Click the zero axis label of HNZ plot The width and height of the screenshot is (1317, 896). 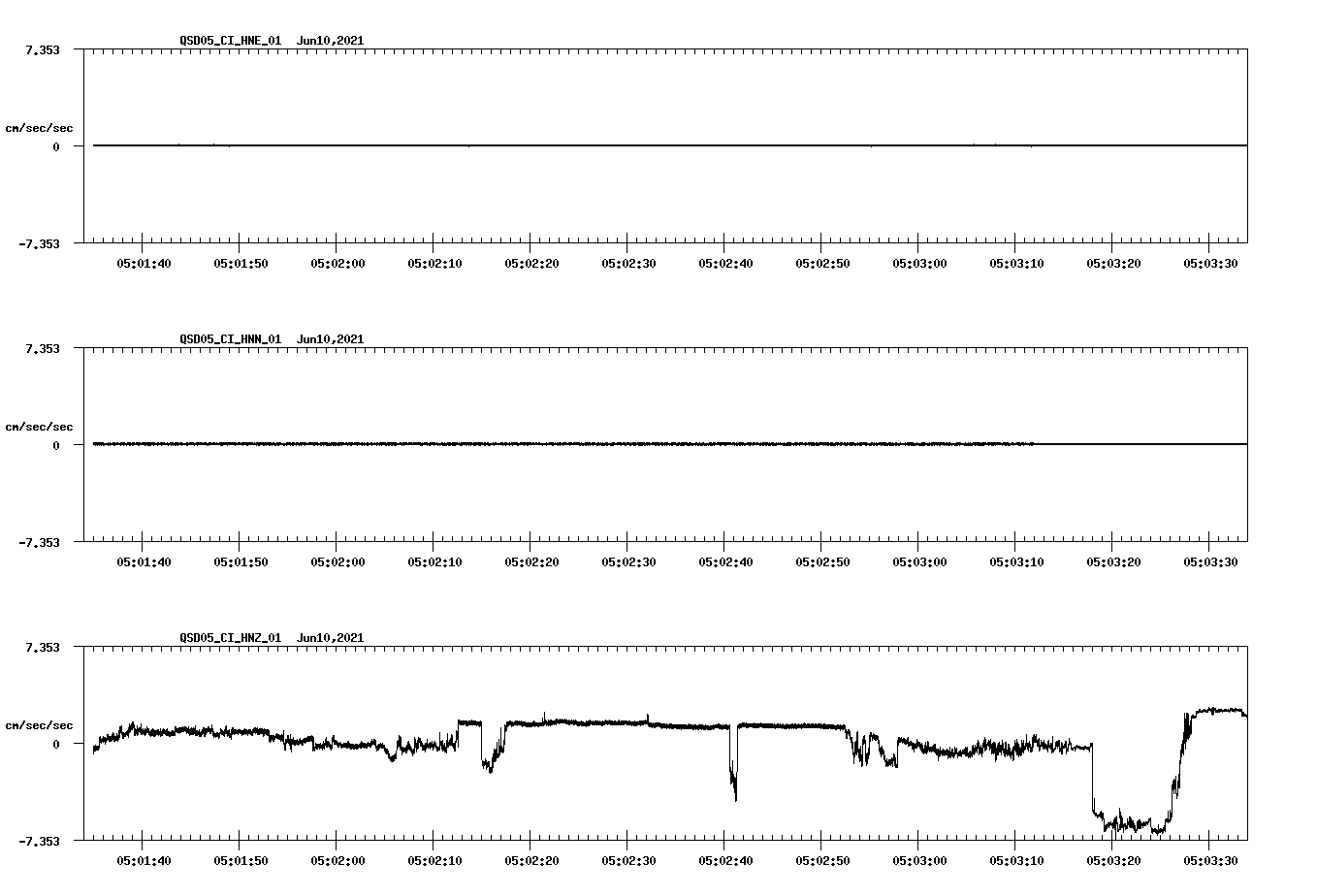[56, 744]
